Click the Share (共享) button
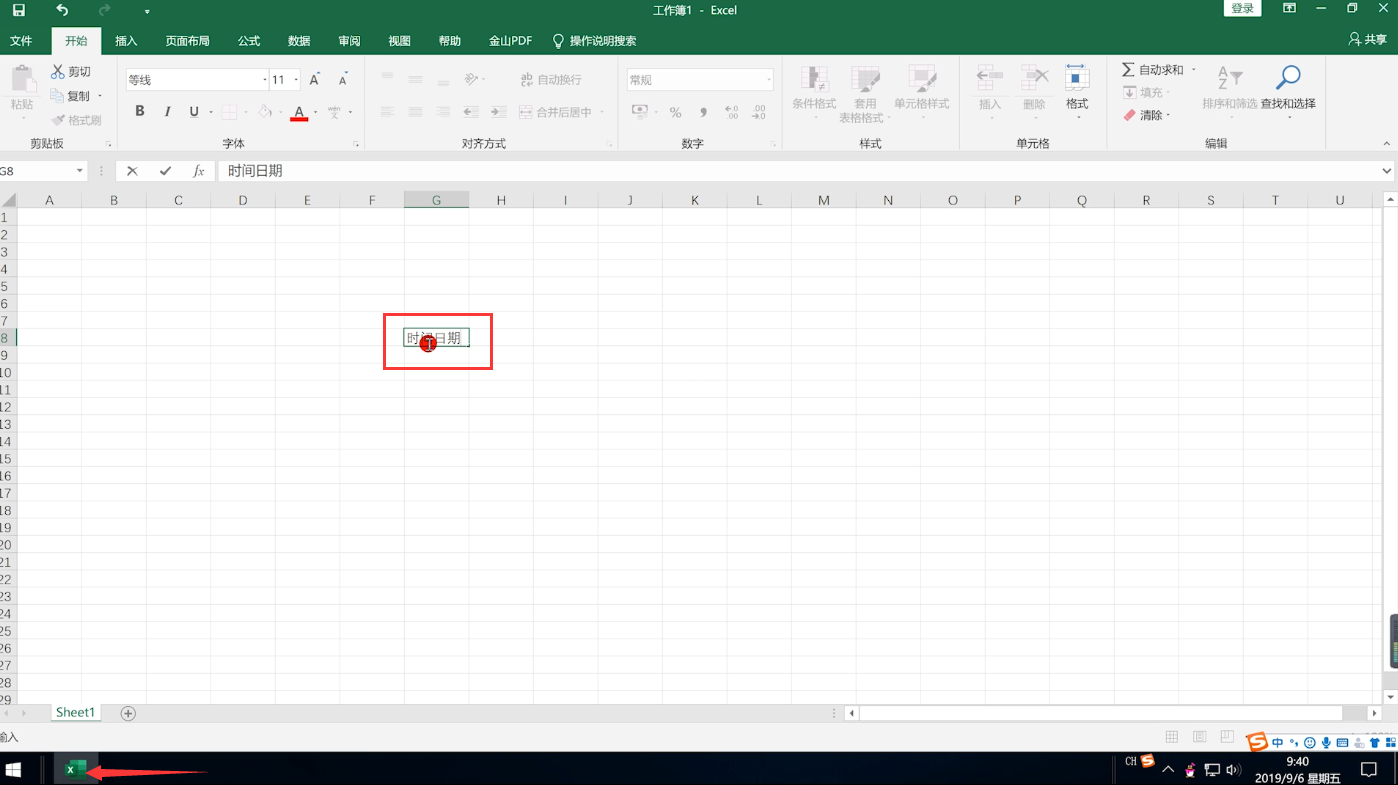The width and height of the screenshot is (1398, 785). pyautogui.click(x=1367, y=39)
